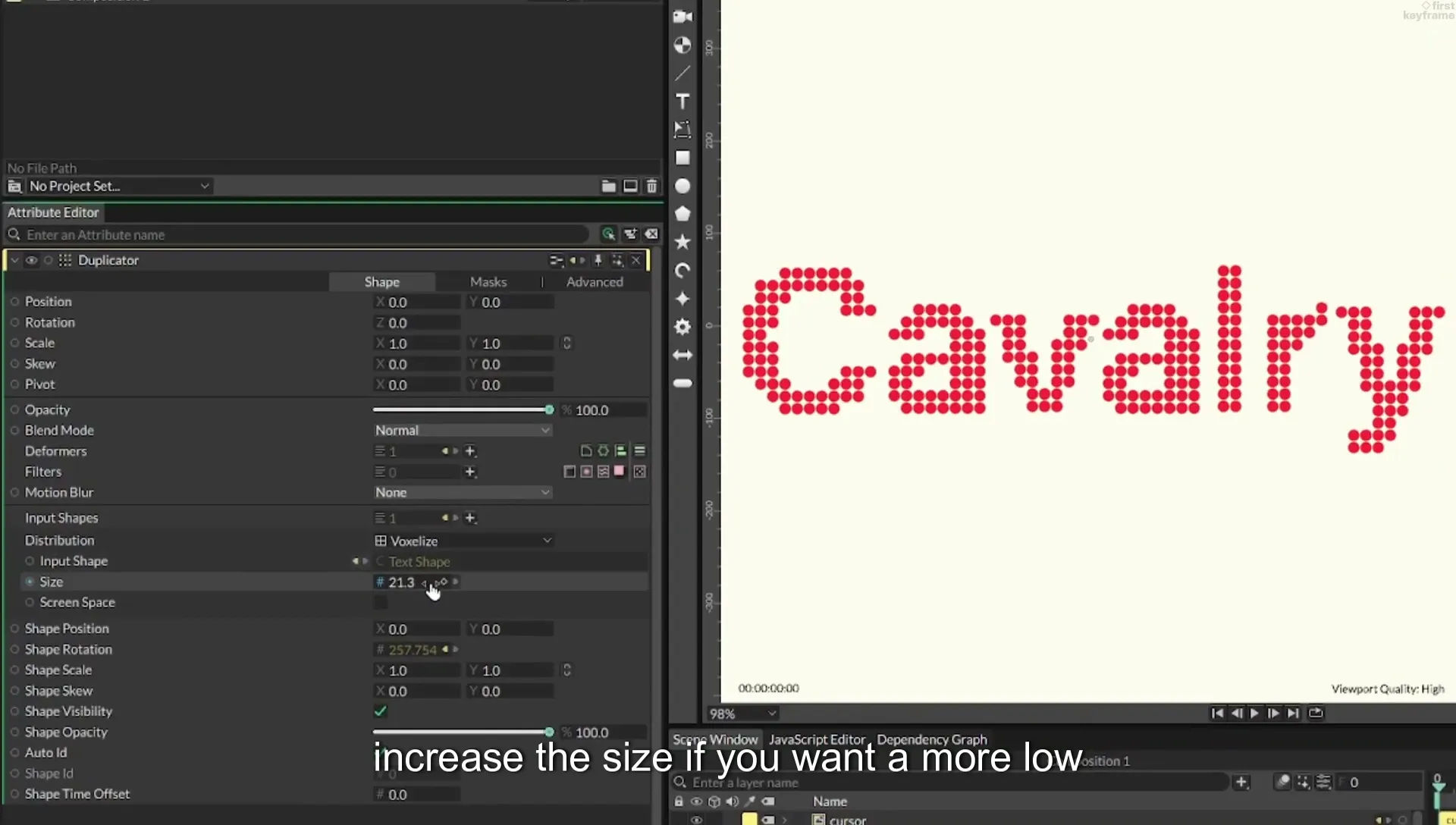The image size is (1456, 825).
Task: Open the Motion Blur None dropdown
Action: (x=462, y=492)
